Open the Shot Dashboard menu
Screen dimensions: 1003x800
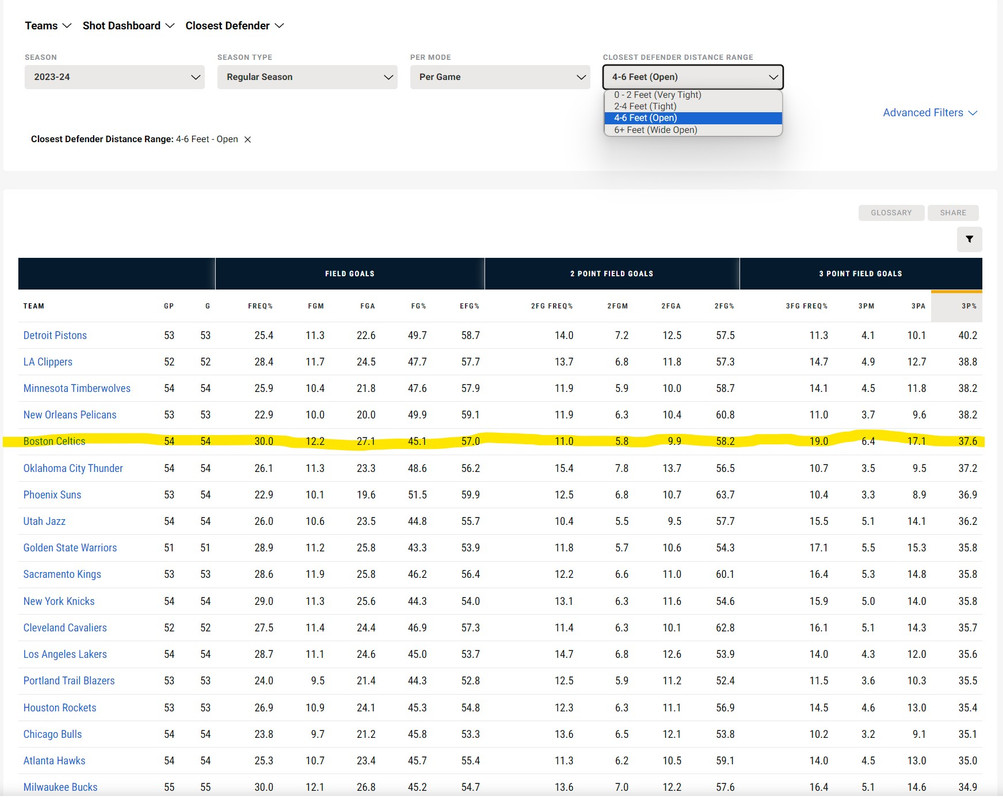pos(128,26)
